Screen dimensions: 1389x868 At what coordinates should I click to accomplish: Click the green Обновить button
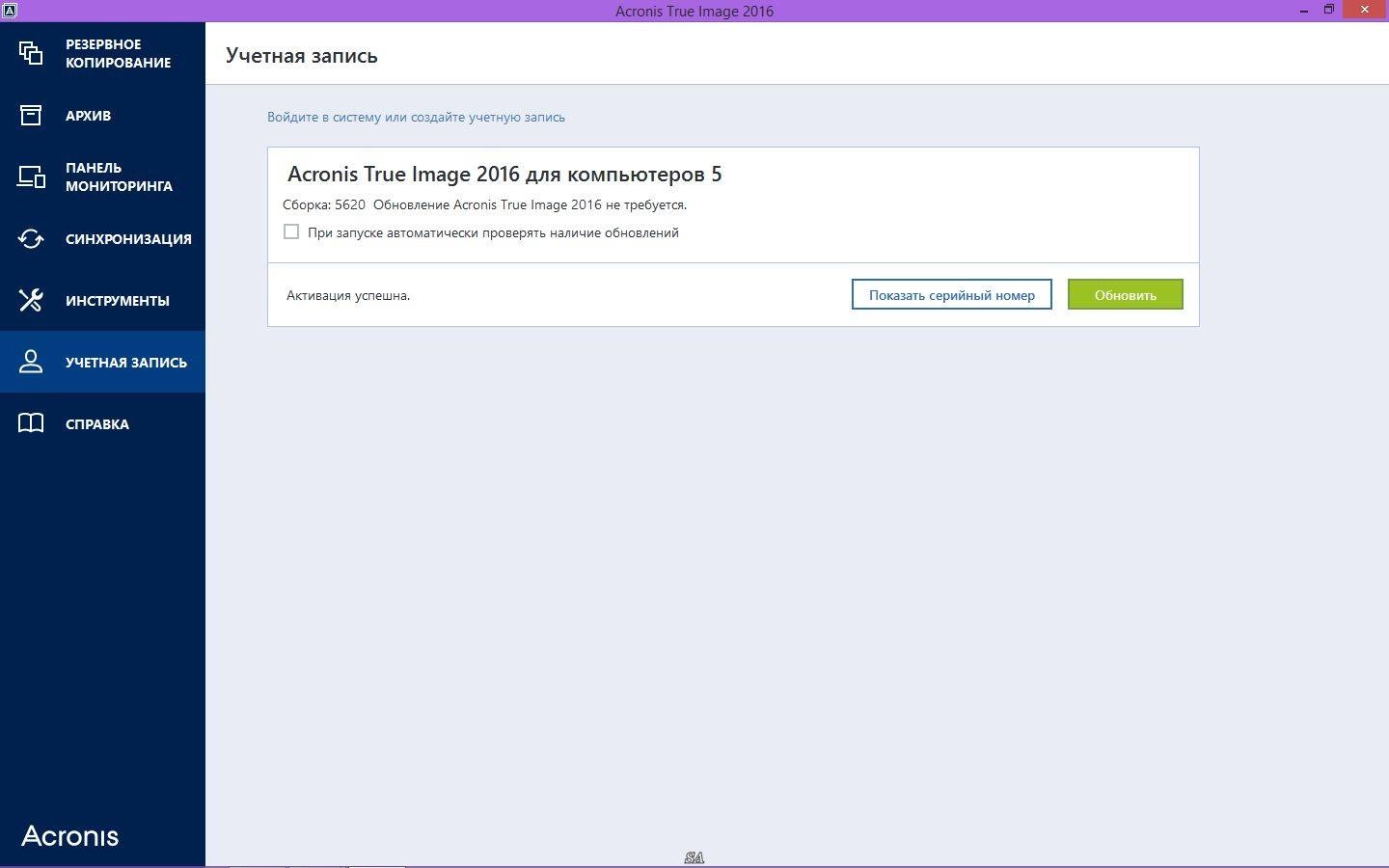(1125, 294)
